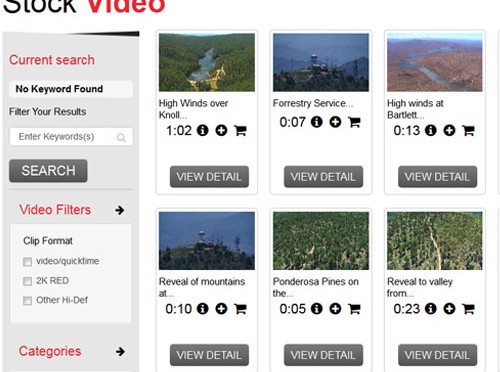This screenshot has width=500, height=372.
Task: Show info for Reveal to valley clip
Action: [430, 309]
